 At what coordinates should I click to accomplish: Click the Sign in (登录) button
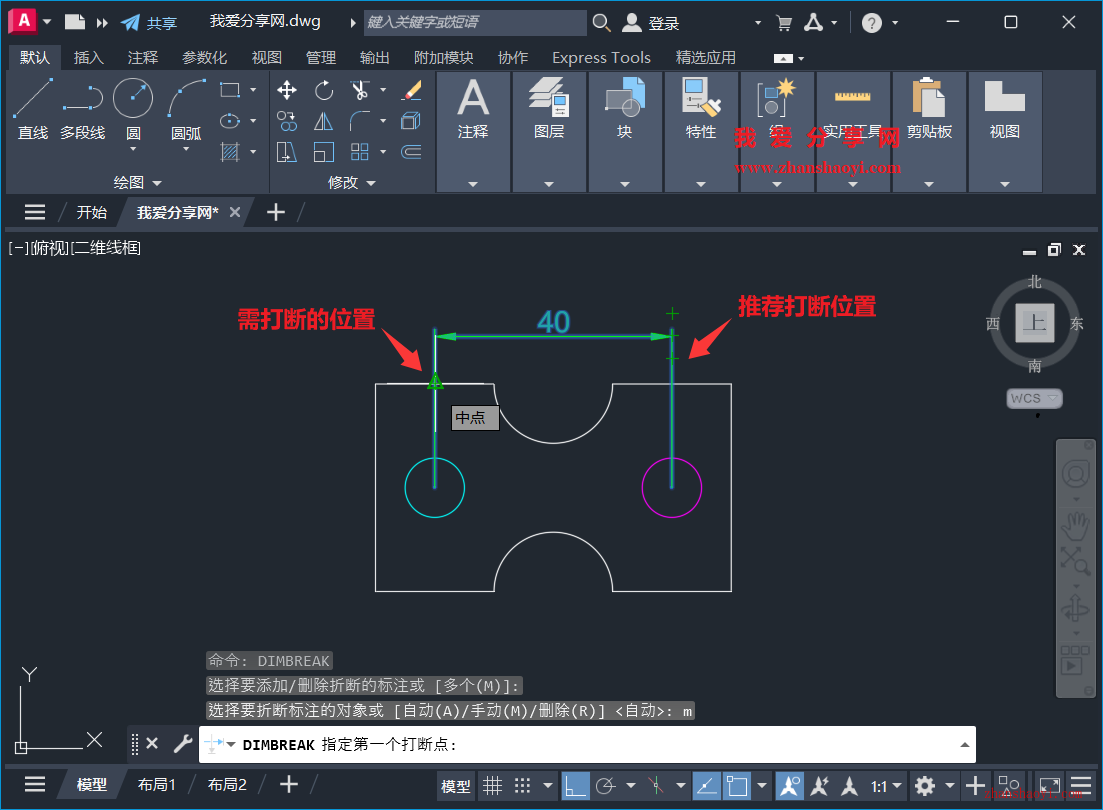[651, 23]
